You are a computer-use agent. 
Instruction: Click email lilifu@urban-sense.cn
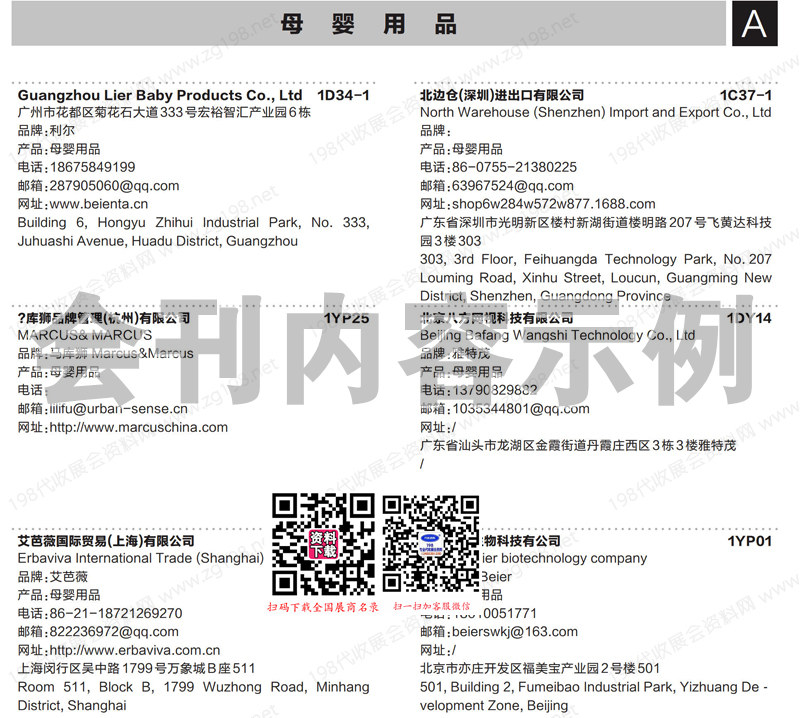coord(118,409)
